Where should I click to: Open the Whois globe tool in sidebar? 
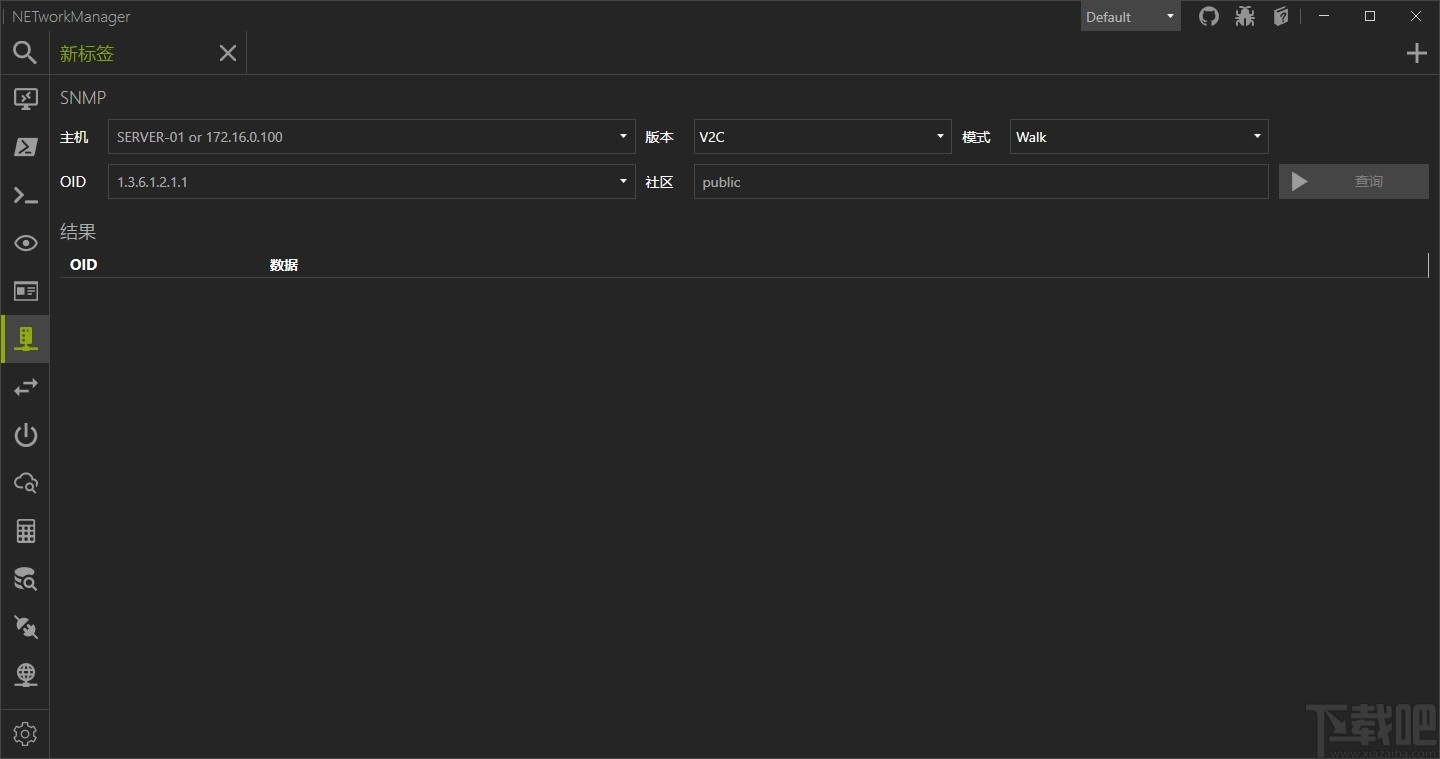pos(25,675)
